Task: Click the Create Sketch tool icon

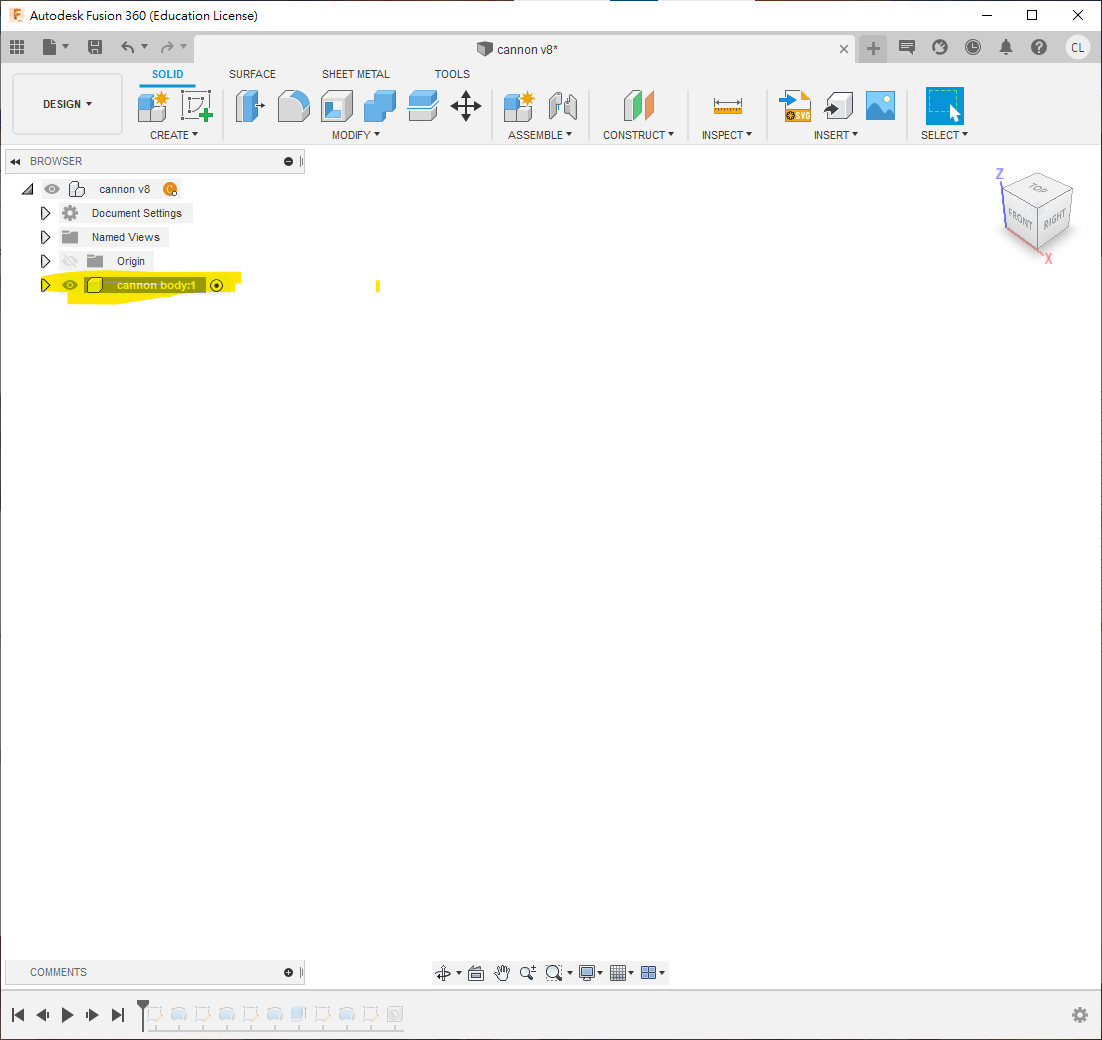Action: click(x=197, y=105)
